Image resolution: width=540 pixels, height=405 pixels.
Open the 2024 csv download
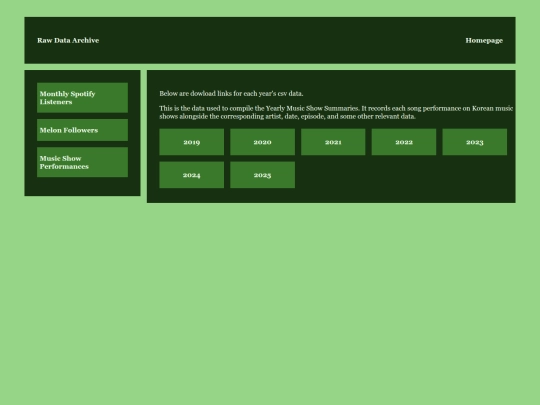click(191, 175)
